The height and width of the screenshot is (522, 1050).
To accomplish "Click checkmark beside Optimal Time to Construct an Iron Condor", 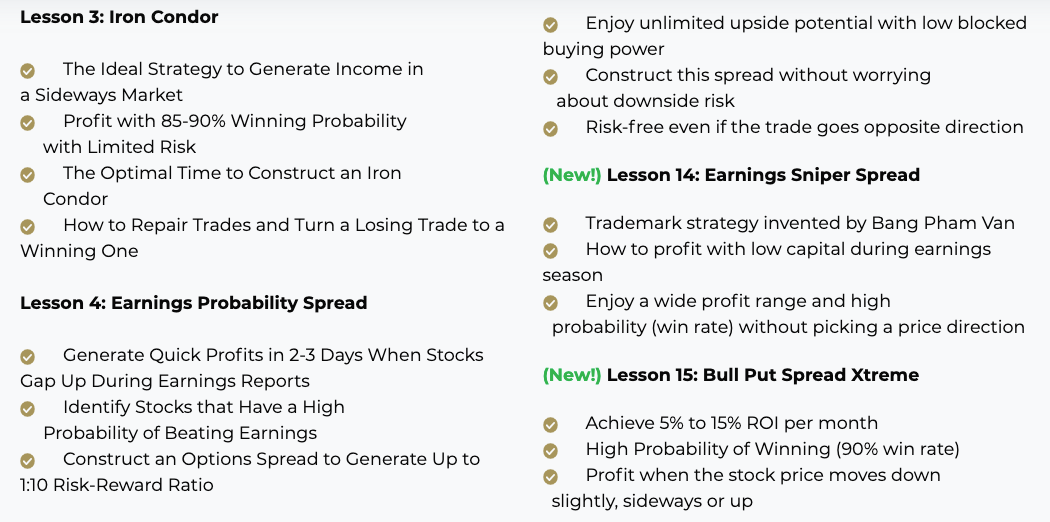I will [27, 175].
